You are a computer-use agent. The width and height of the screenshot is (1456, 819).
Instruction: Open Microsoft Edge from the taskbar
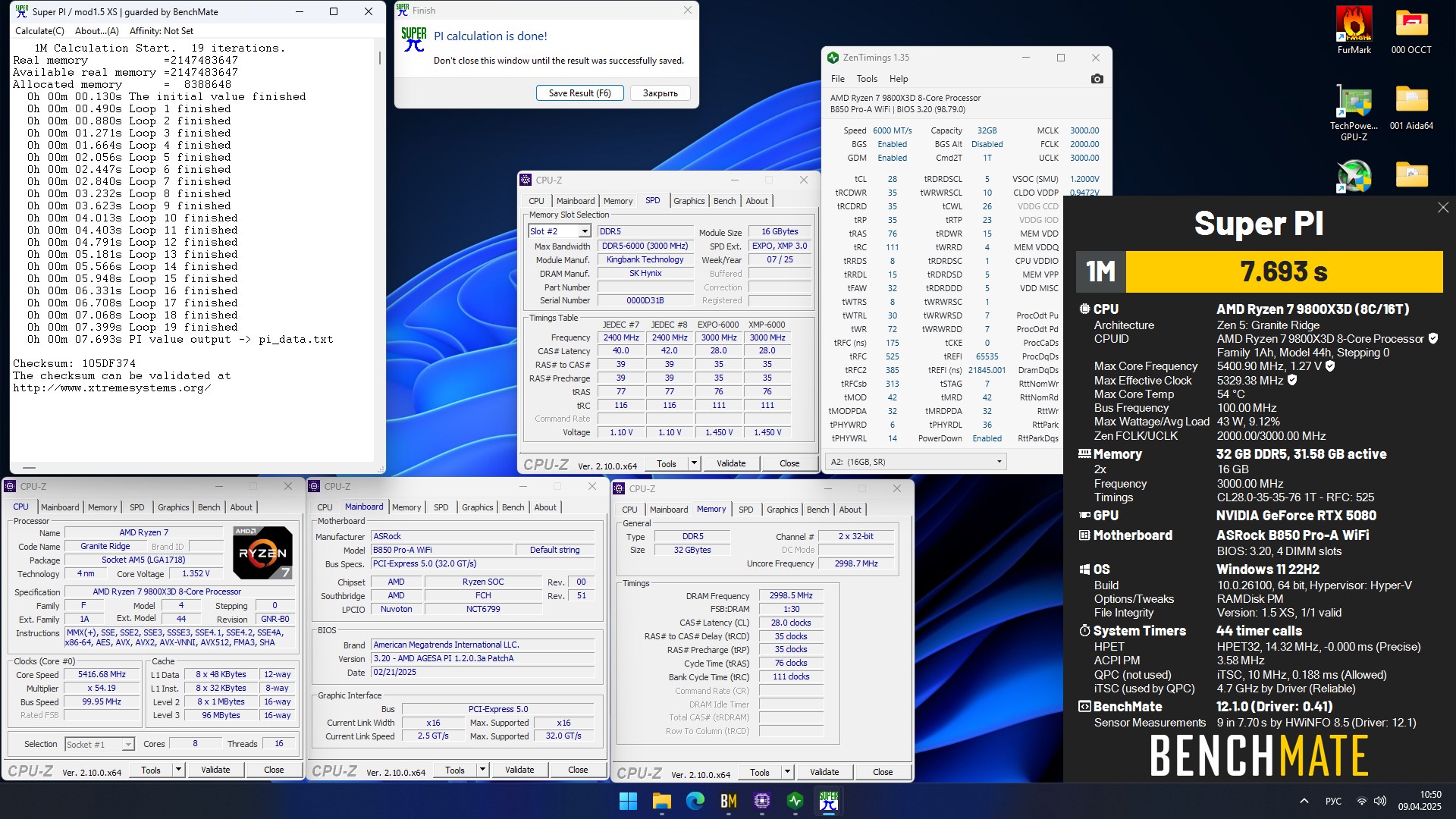[x=695, y=801]
